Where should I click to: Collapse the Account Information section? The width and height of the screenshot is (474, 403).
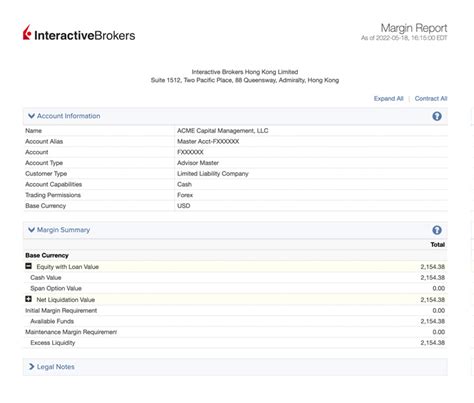tap(31, 116)
